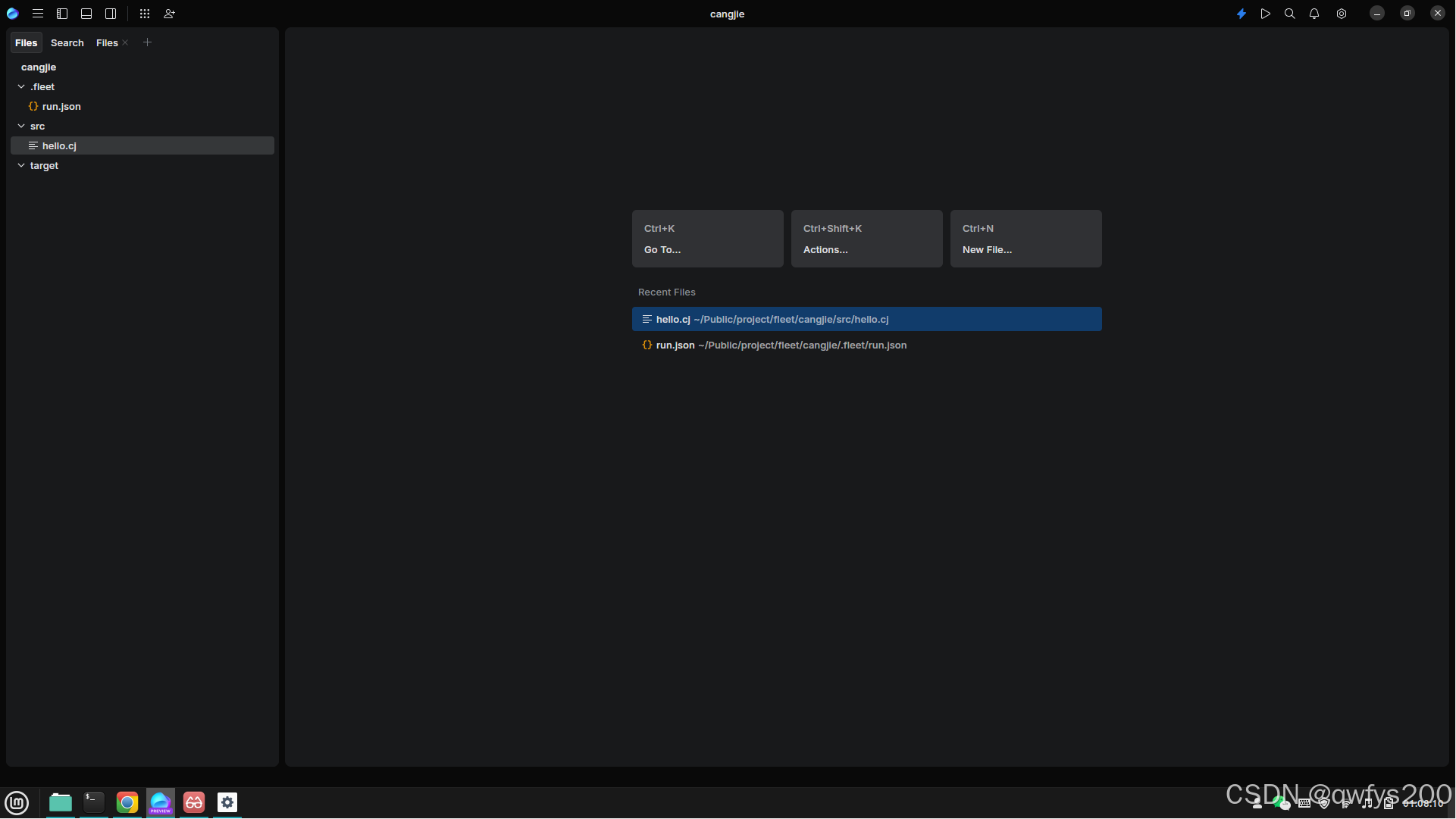1456x819 pixels.
Task: Collapse the src folder
Action: [21, 127]
